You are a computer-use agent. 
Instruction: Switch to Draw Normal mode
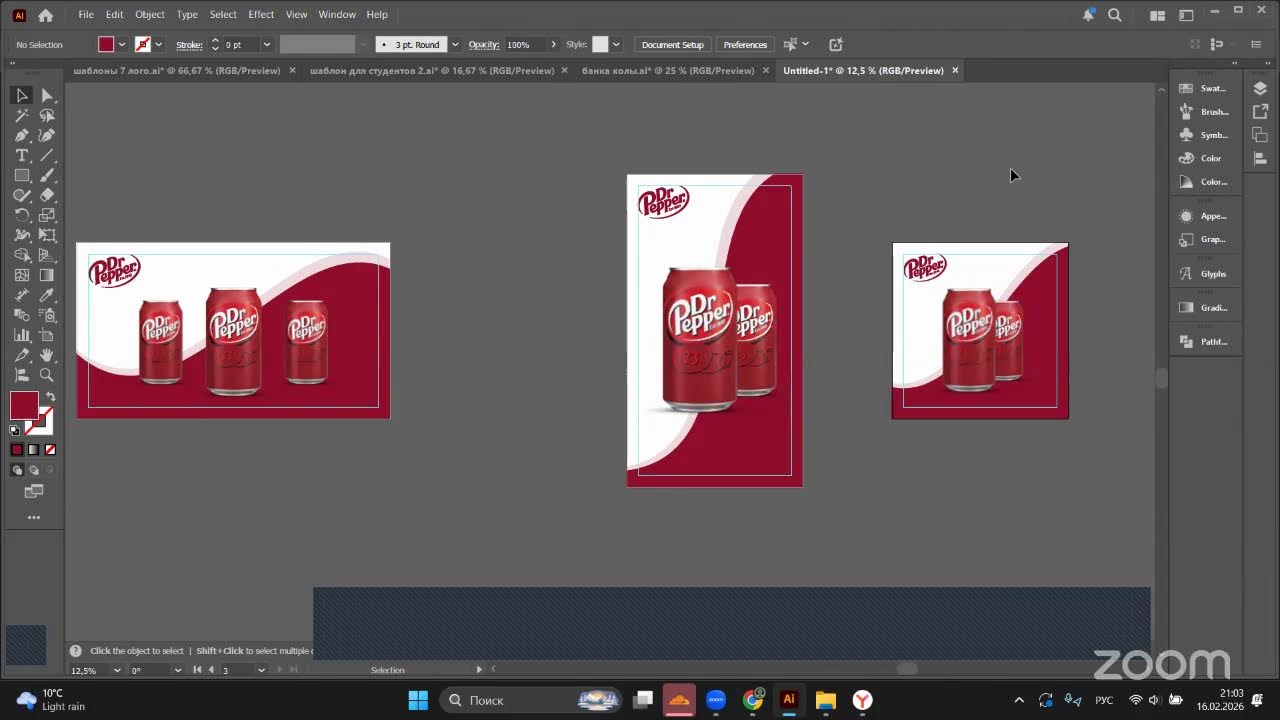tap(17, 470)
